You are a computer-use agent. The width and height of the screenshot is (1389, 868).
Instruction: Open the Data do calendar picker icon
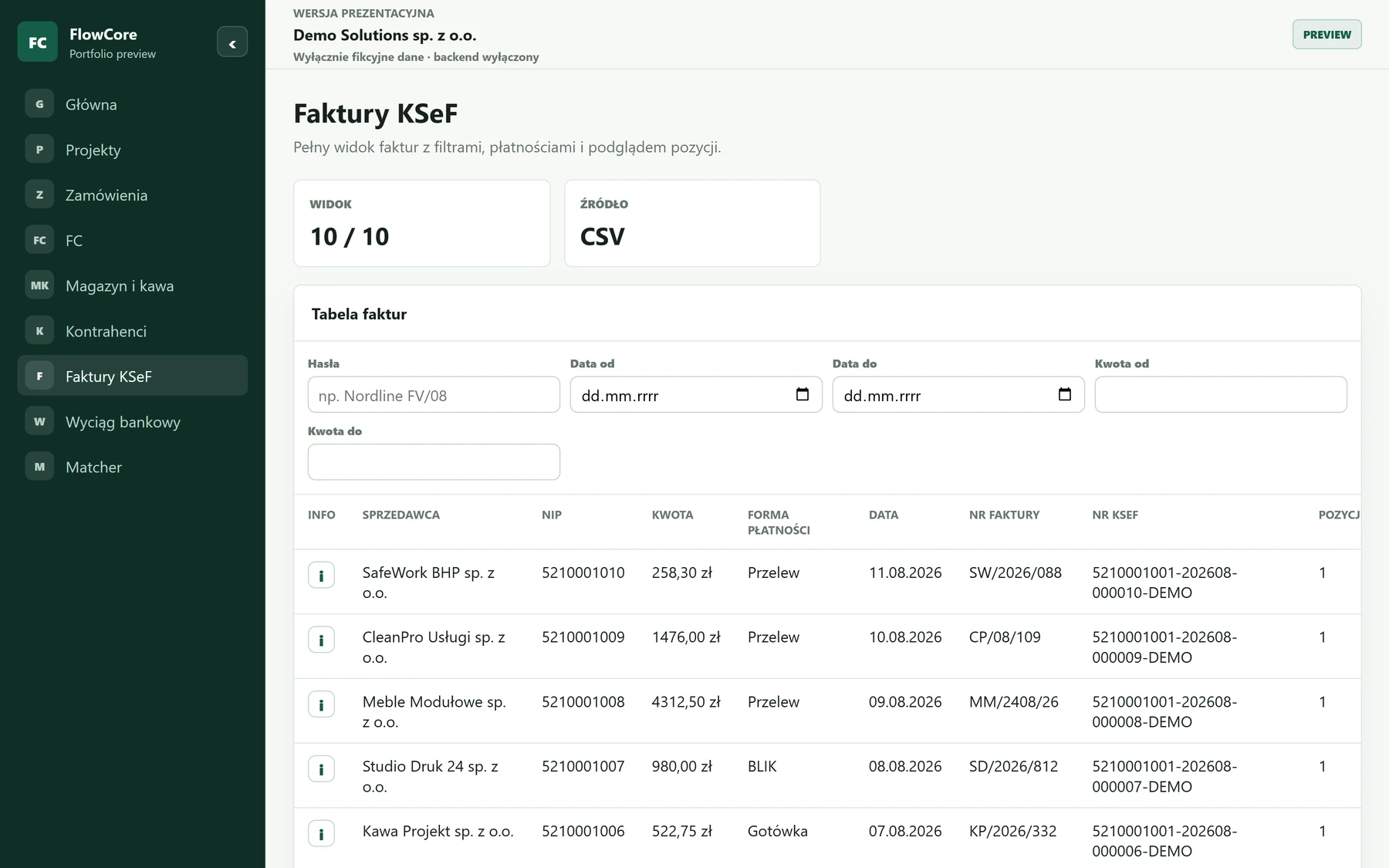point(1065,394)
